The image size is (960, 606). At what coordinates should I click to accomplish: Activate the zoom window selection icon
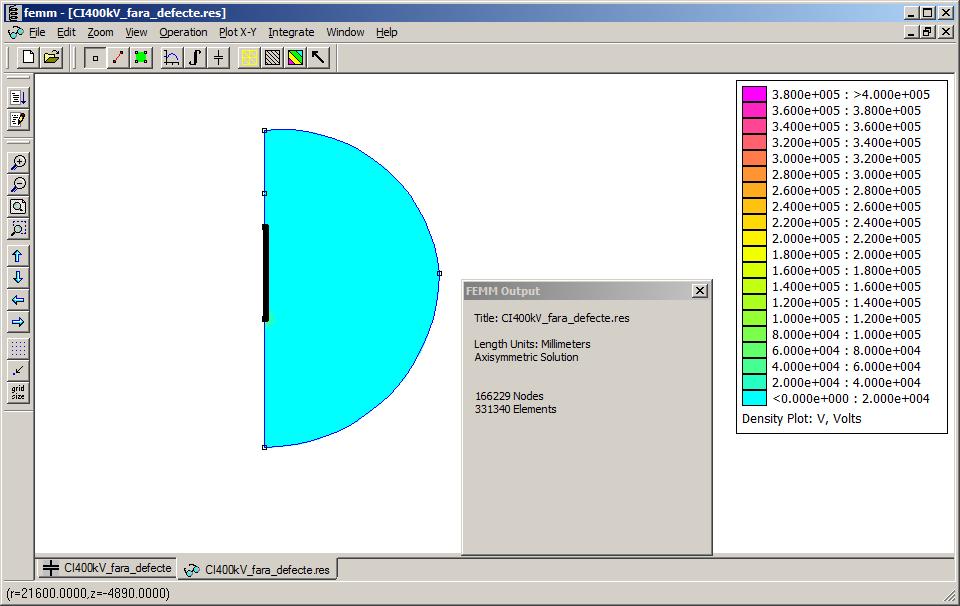18,228
